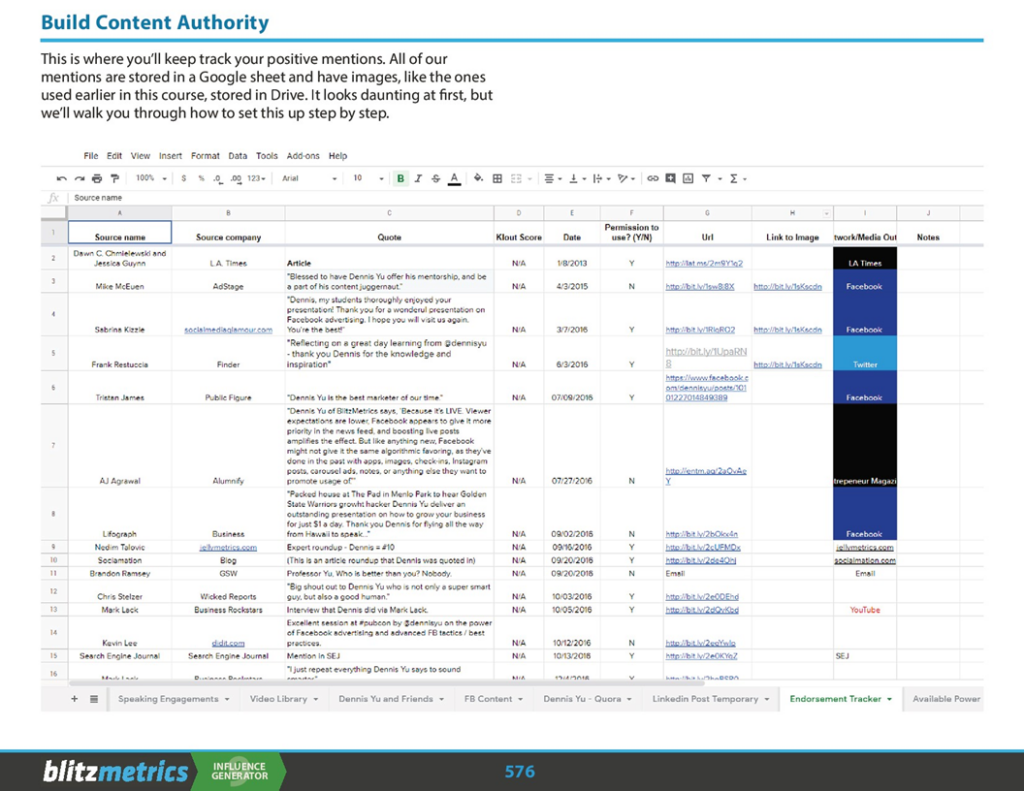Open the entm.ag link in AJ Agrawal row

(x=706, y=476)
